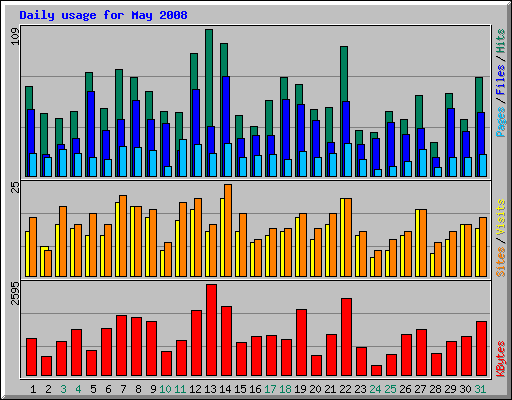Click the yellow Sites bar for day 27
This screenshot has width=512, height=400.
418,243
